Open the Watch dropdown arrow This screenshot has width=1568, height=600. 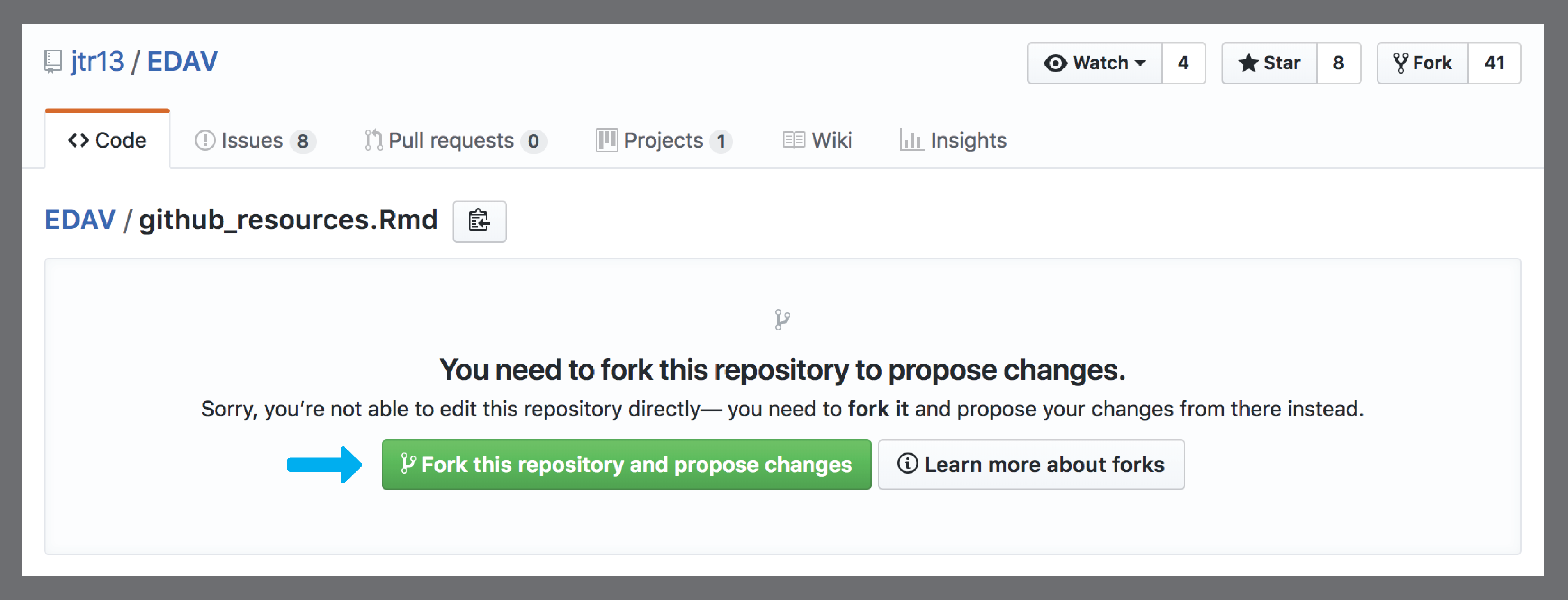1140,63
